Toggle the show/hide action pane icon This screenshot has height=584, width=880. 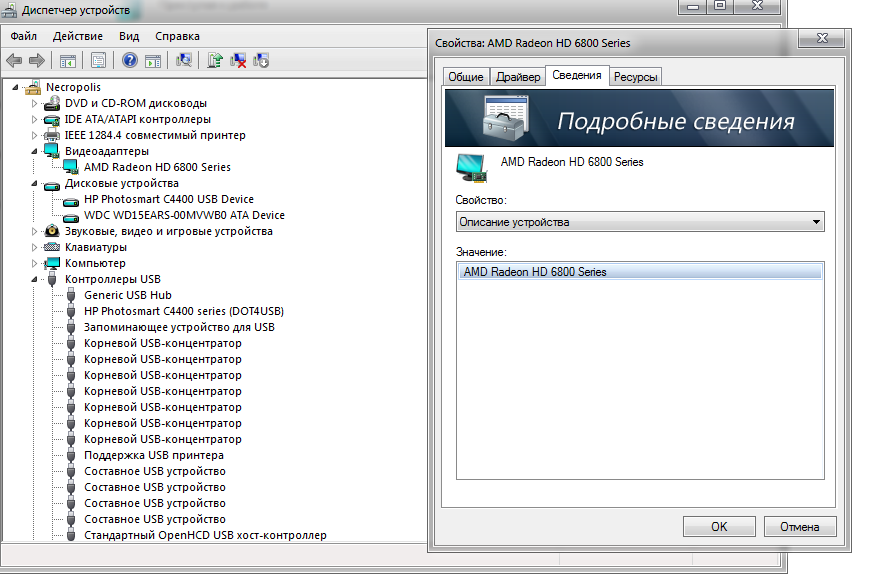[153, 60]
